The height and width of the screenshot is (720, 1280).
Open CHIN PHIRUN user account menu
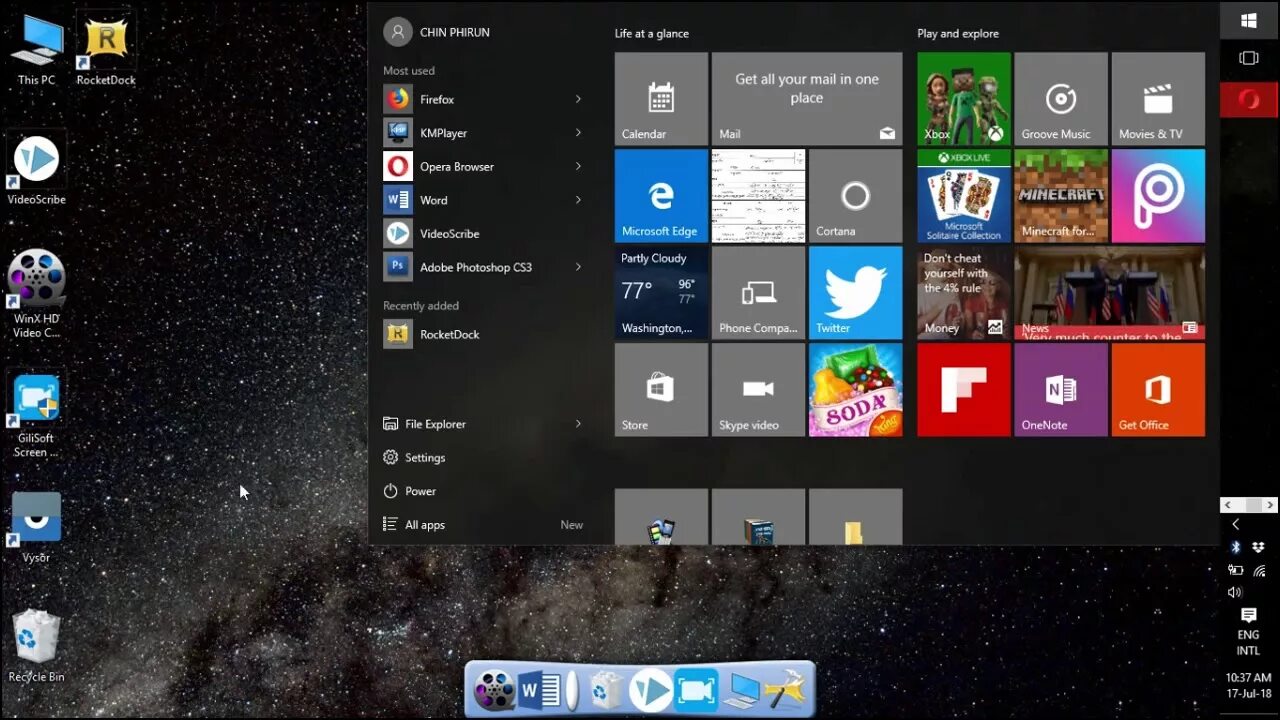(437, 32)
